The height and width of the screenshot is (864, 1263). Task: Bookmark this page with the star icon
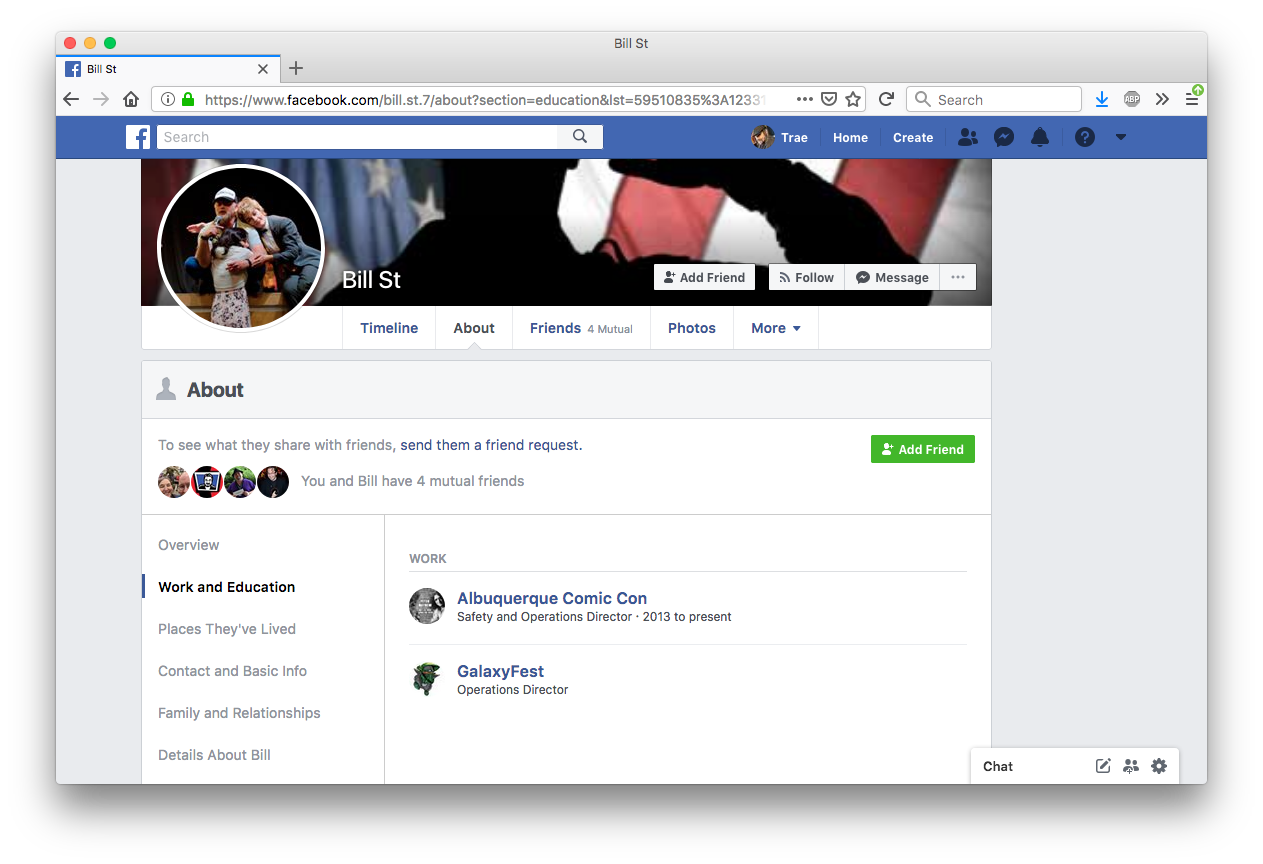(x=853, y=99)
